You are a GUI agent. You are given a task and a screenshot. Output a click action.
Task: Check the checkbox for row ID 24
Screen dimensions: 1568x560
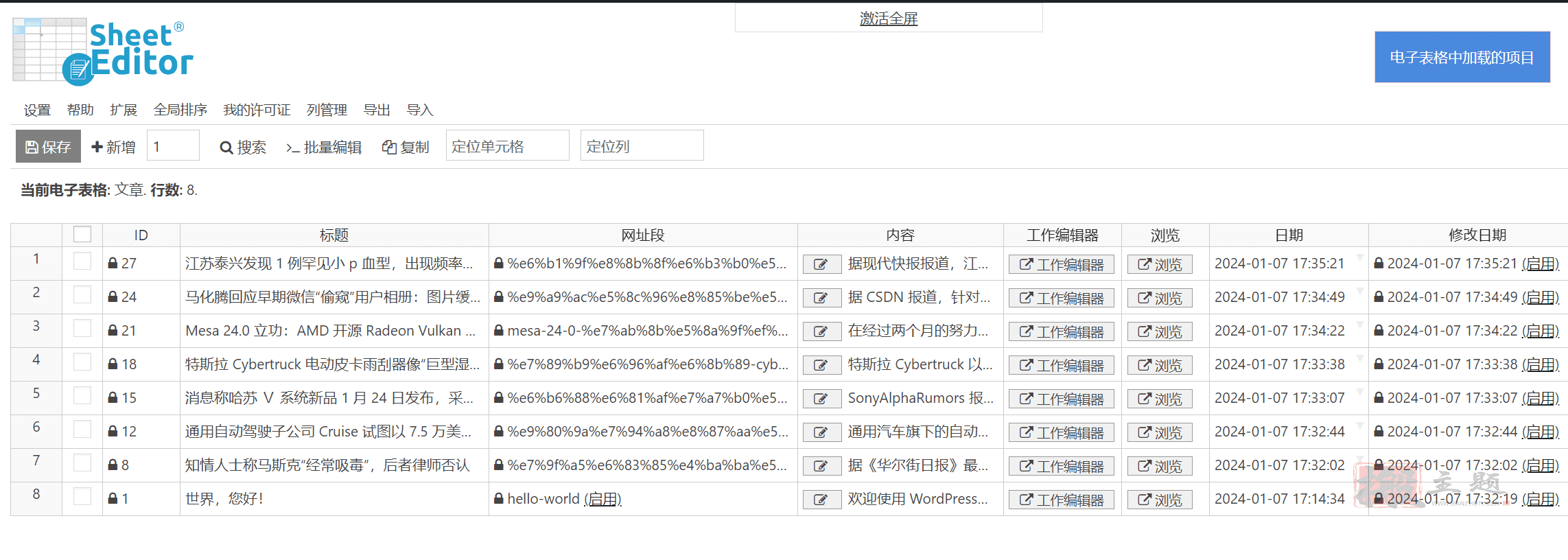(82, 294)
